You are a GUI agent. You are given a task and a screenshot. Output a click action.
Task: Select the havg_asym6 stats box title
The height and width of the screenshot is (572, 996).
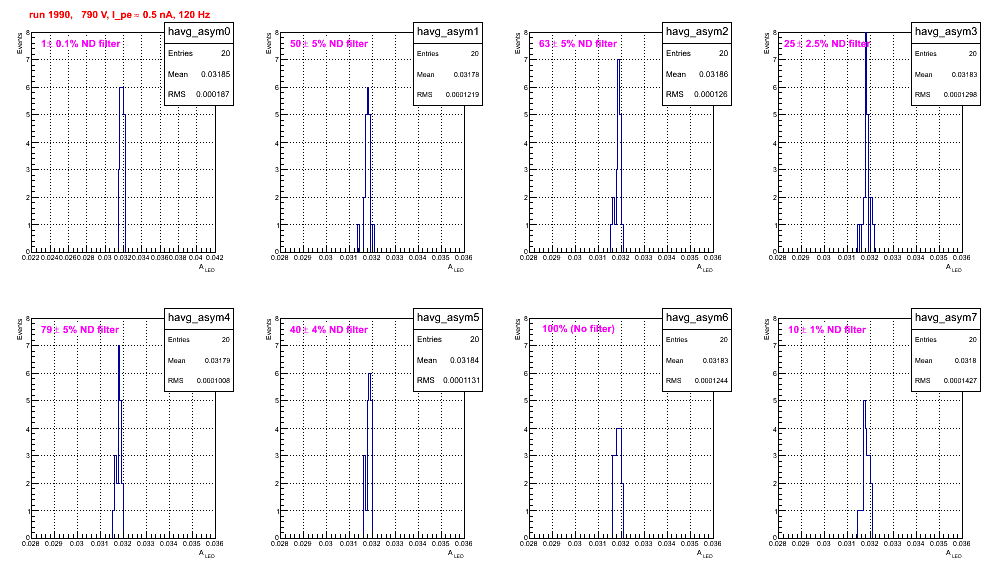[x=697, y=318]
